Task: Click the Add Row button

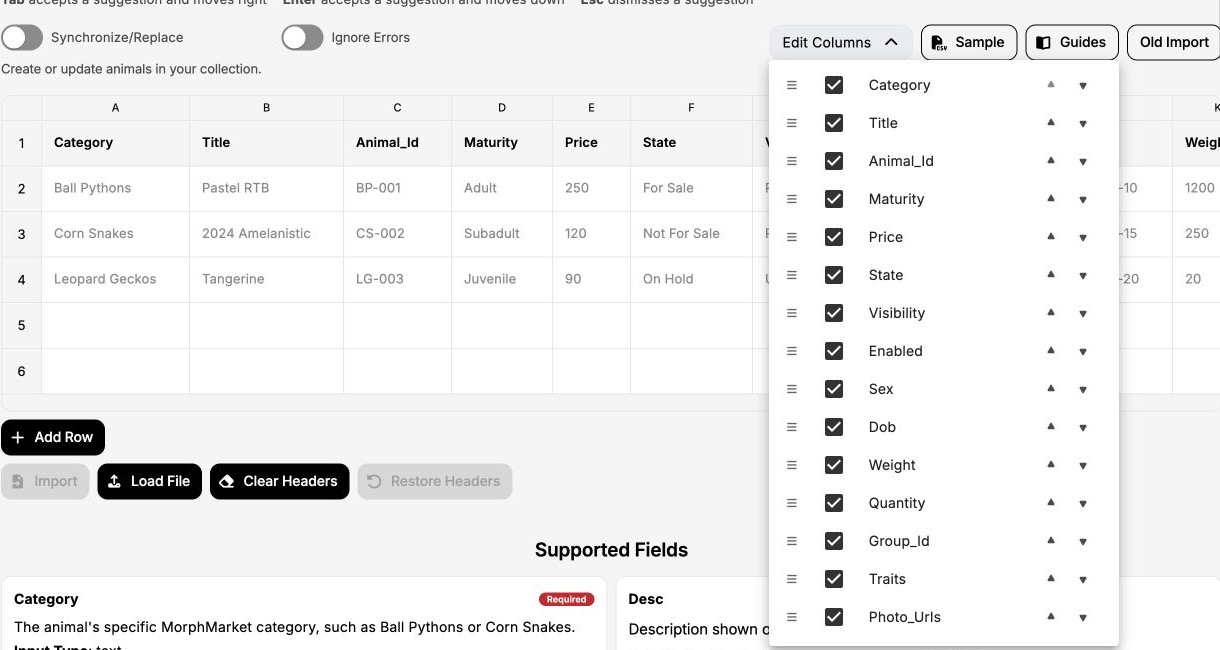Action: point(53,437)
